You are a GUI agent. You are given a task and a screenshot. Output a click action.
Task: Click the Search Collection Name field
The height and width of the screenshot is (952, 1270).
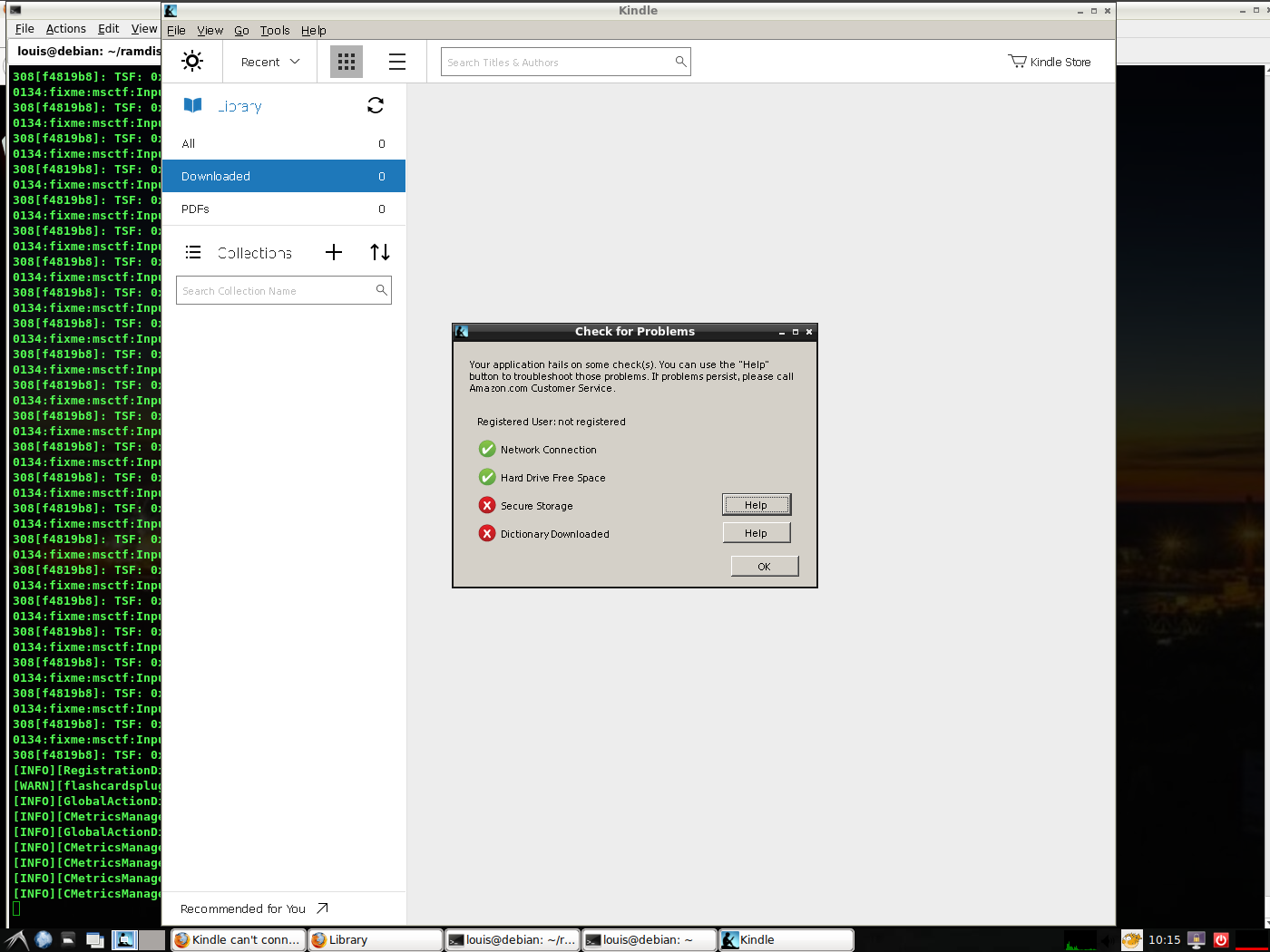pyautogui.click(x=284, y=290)
